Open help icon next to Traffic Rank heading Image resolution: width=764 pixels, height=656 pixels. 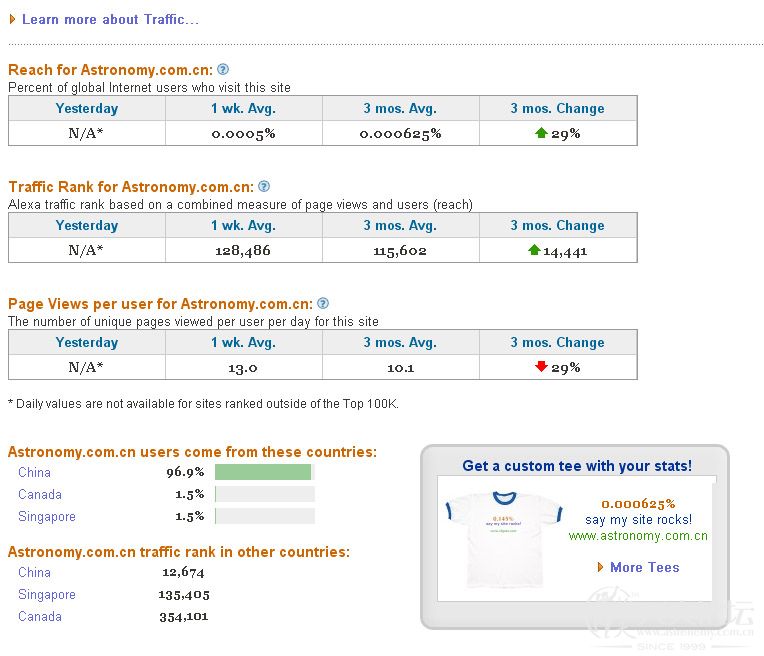coord(264,186)
